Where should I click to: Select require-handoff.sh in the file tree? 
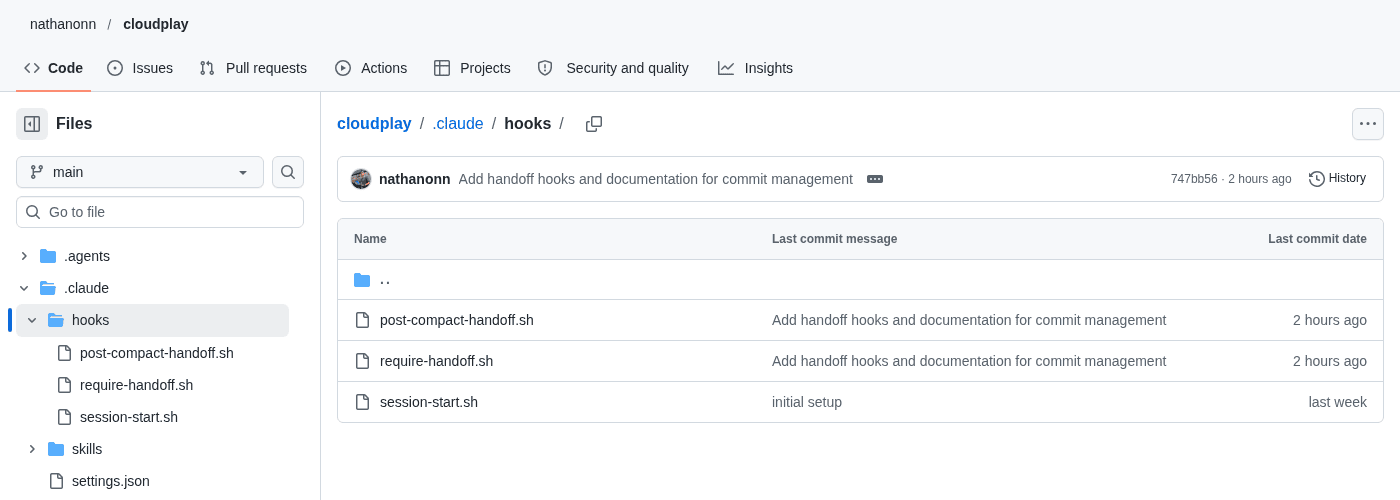coord(137,385)
